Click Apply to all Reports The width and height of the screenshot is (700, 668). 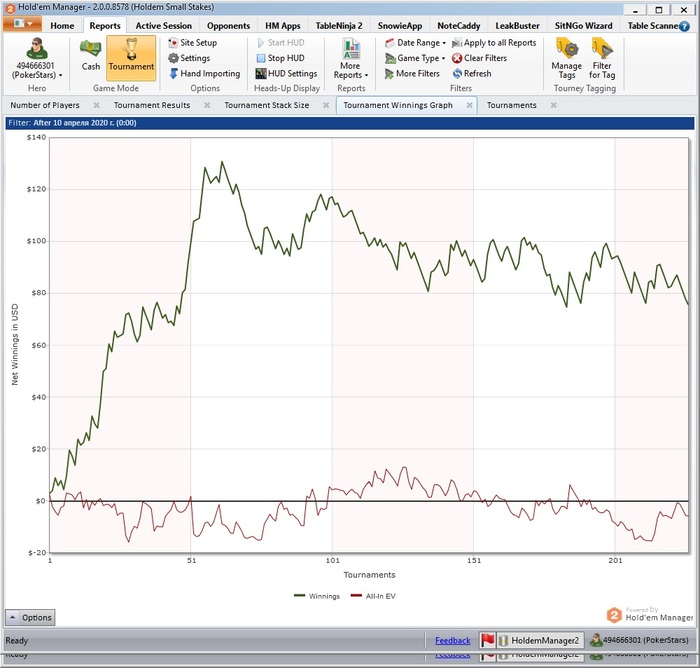click(x=494, y=43)
